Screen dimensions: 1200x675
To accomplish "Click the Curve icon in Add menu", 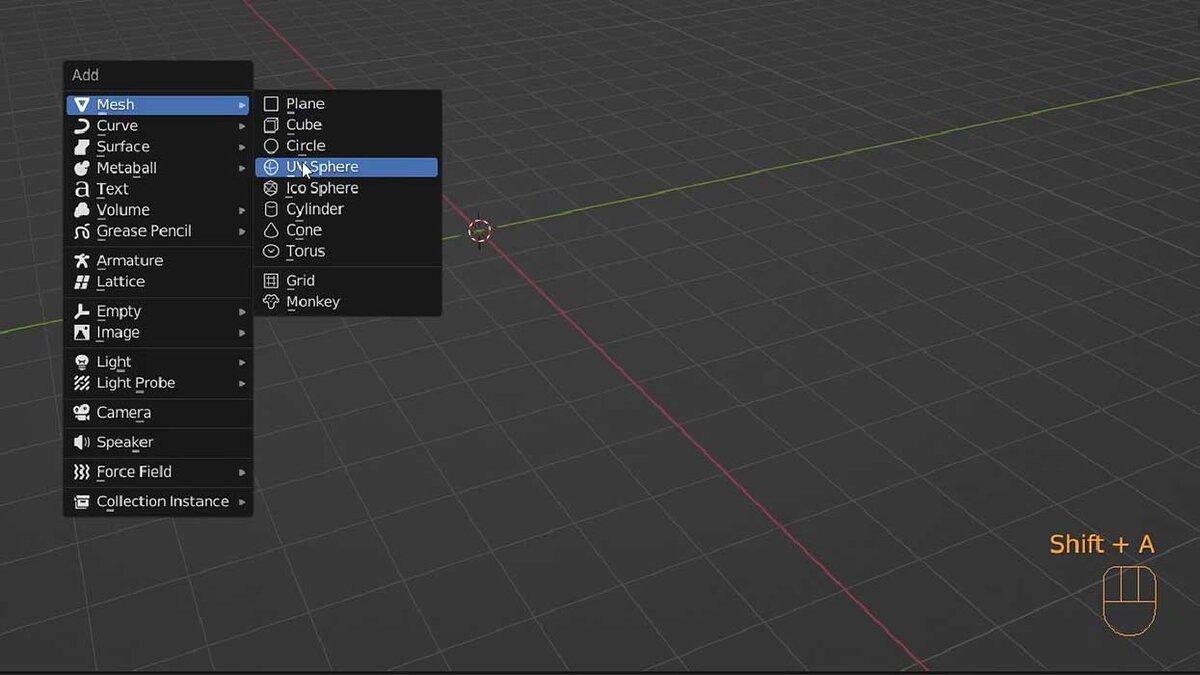I will pyautogui.click(x=82, y=126).
